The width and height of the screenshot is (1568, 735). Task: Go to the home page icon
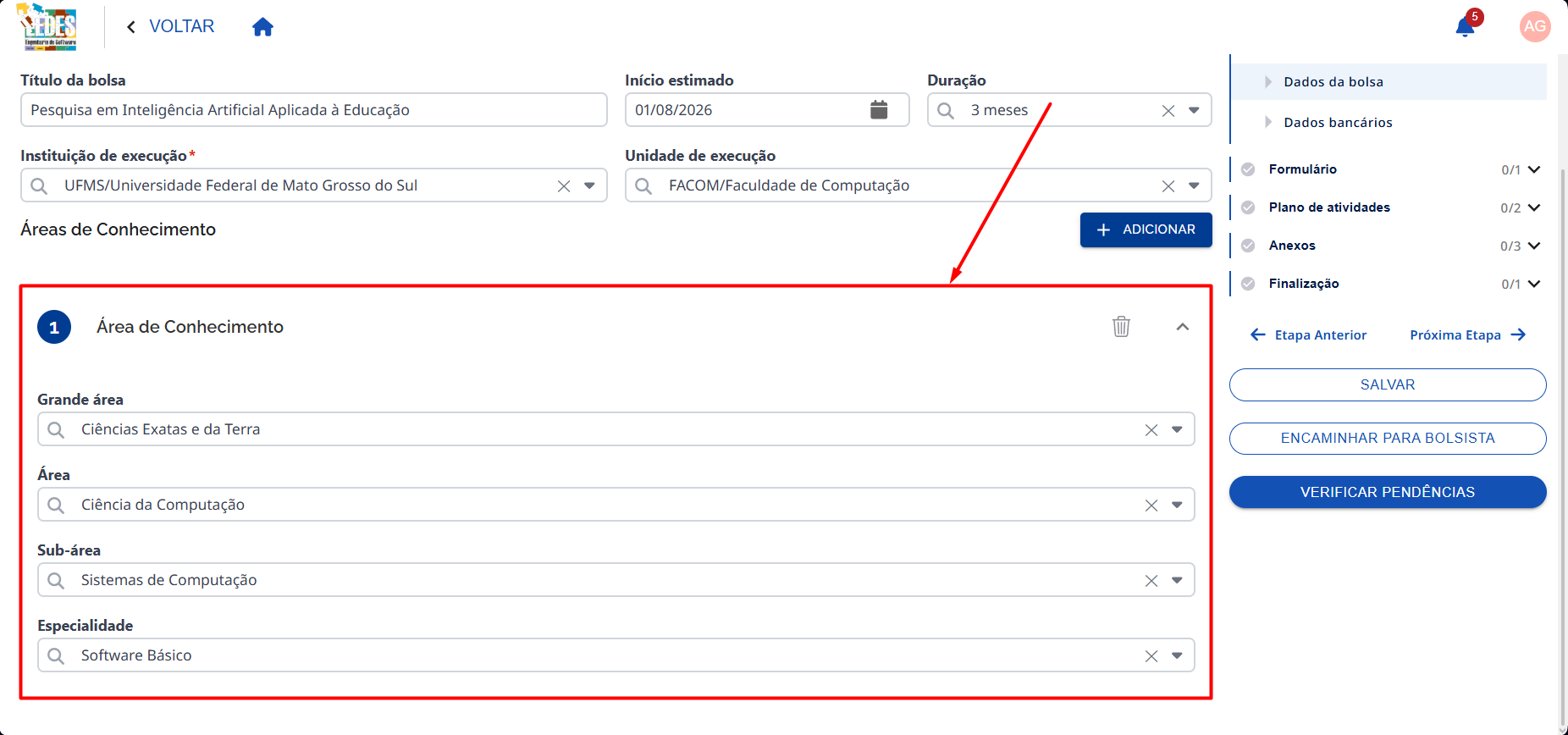point(263,27)
